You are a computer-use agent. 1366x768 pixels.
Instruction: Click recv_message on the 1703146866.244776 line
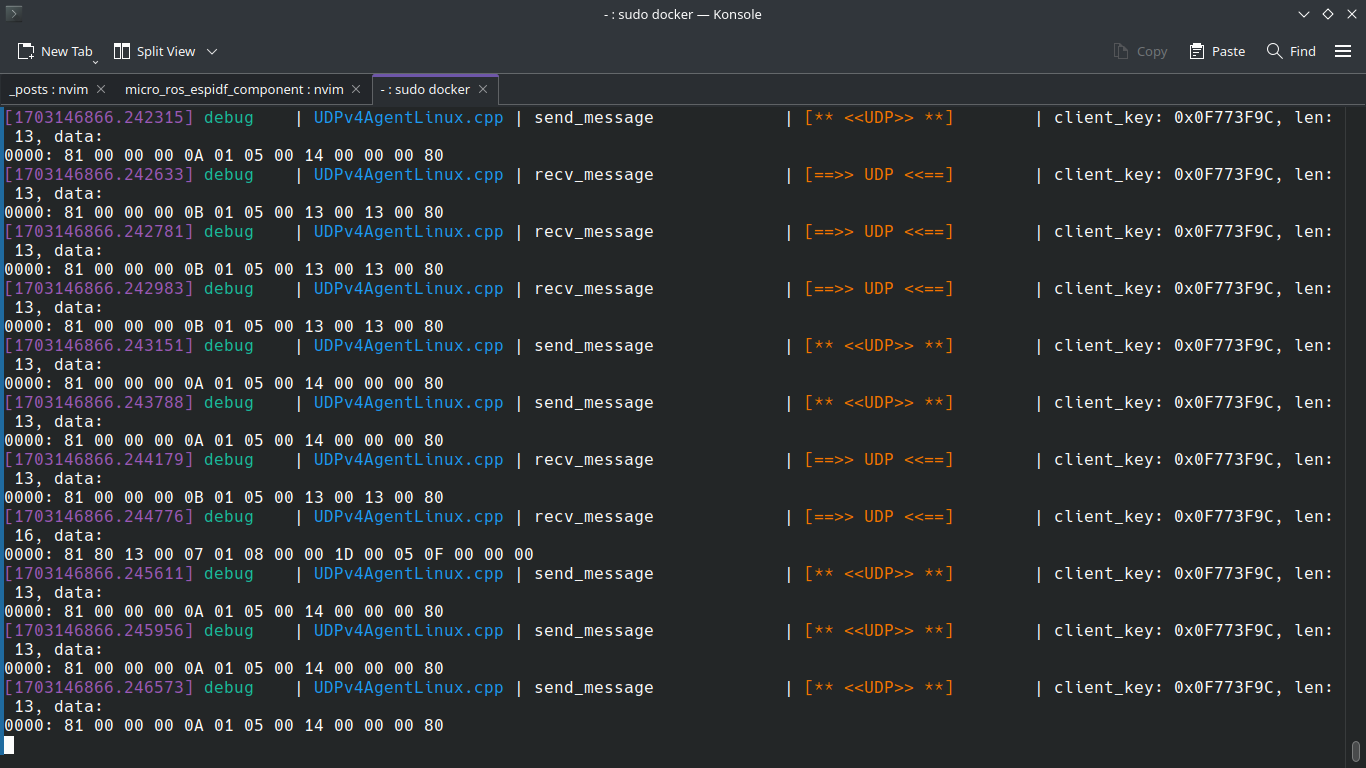click(x=594, y=516)
